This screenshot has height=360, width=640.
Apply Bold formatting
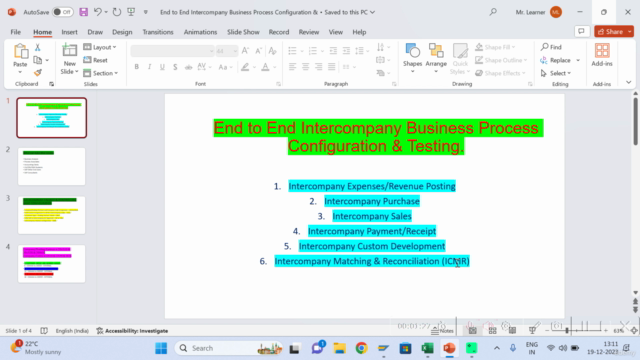(x=136, y=67)
